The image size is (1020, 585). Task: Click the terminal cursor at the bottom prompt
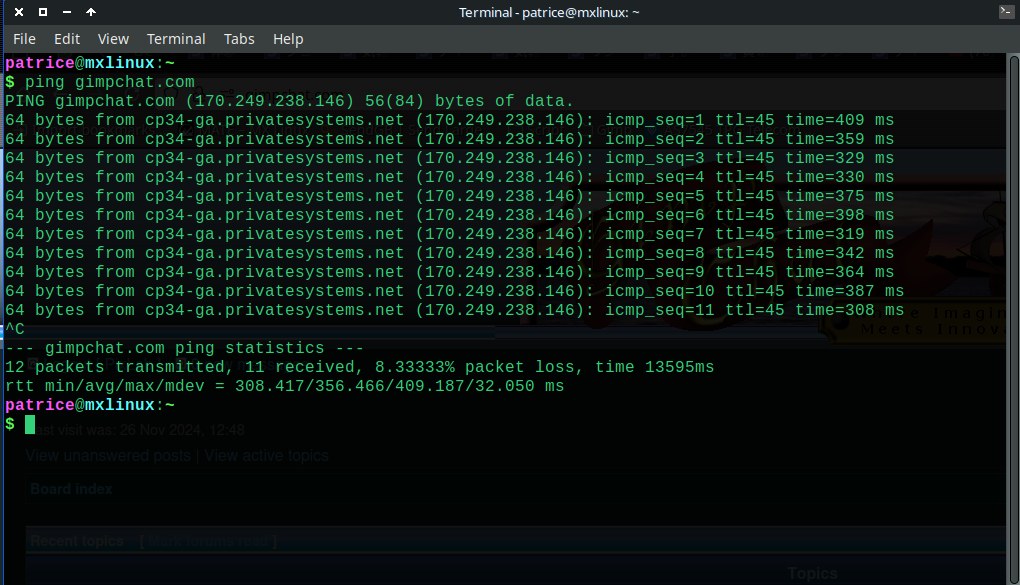(x=30, y=424)
